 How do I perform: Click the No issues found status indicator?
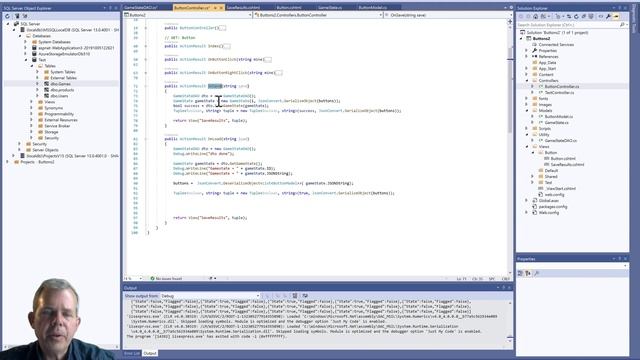pos(166,278)
